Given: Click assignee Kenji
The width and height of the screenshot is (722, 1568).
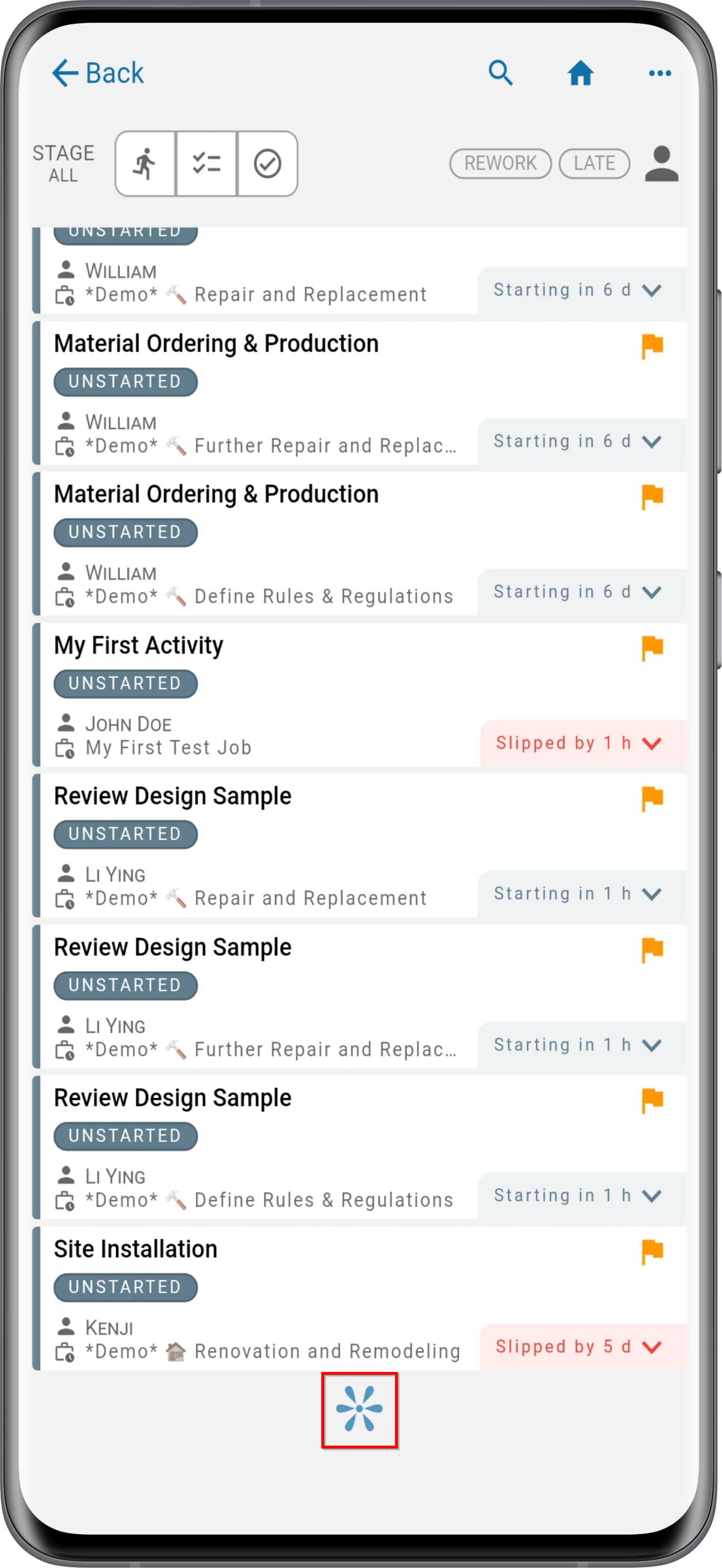Looking at the screenshot, I should pos(109,1328).
